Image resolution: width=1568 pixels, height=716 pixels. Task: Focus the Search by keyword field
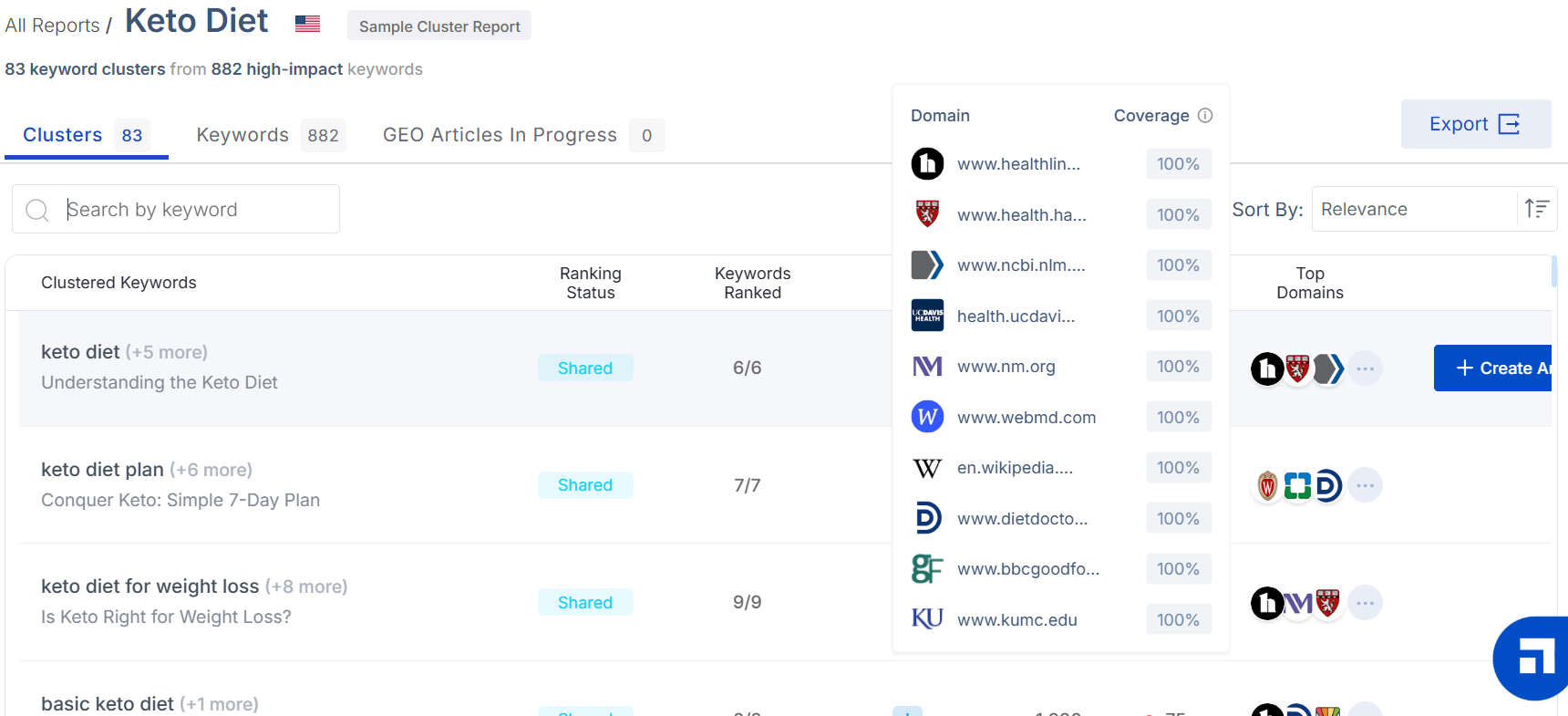[176, 209]
